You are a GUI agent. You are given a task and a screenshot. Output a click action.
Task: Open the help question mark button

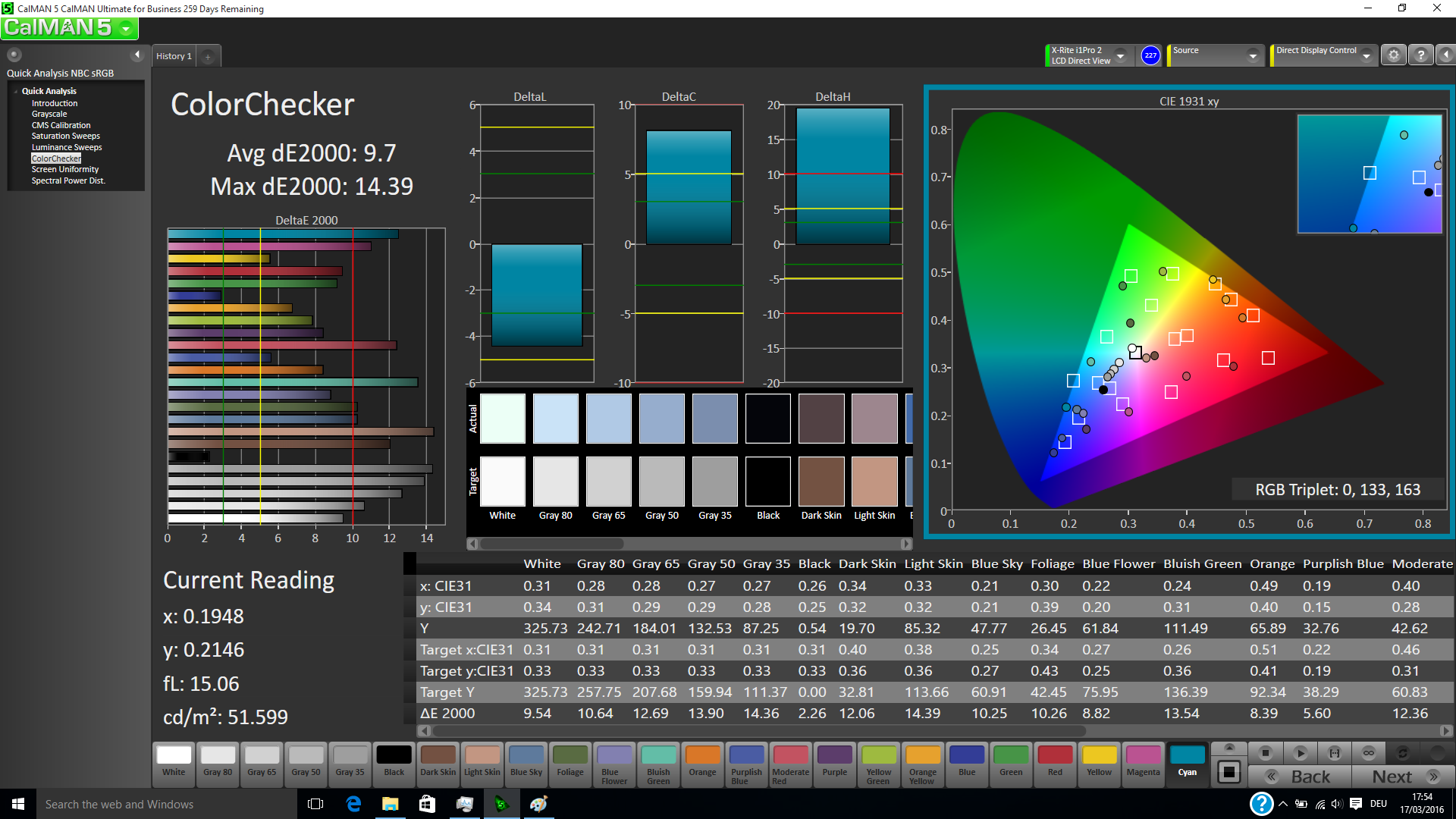tap(1421, 55)
